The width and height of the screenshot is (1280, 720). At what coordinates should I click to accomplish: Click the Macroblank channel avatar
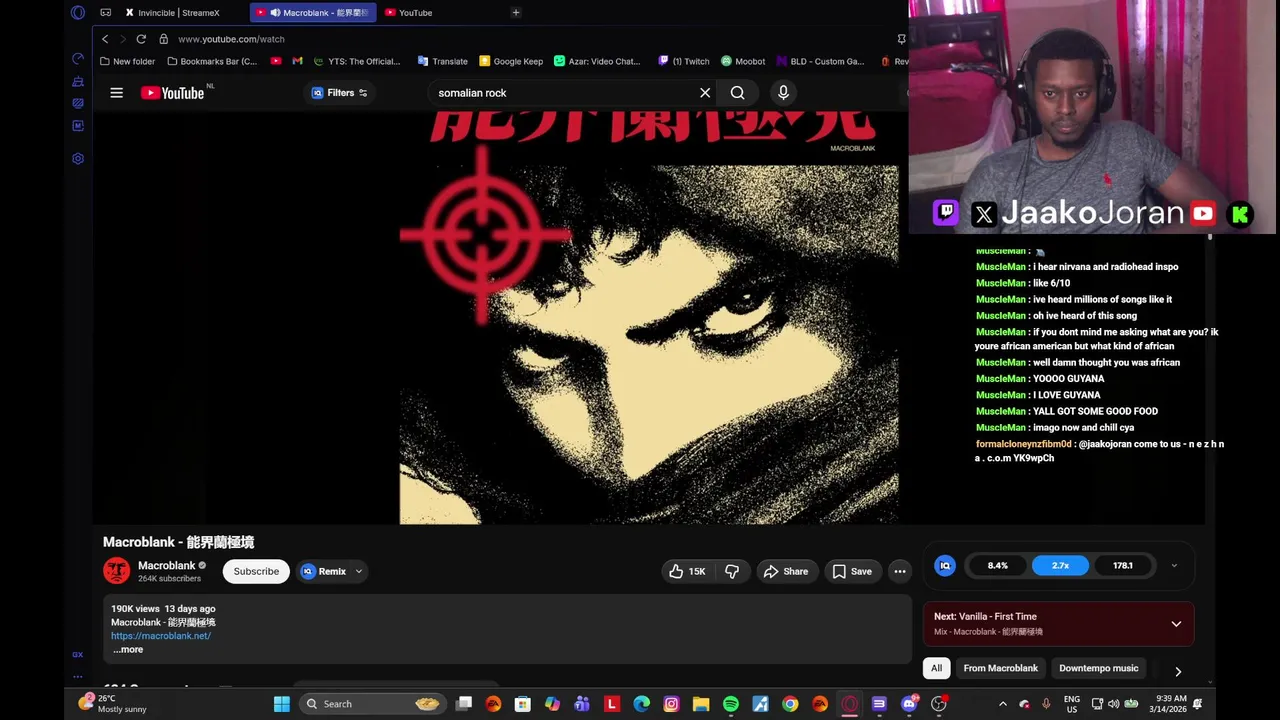(116, 571)
